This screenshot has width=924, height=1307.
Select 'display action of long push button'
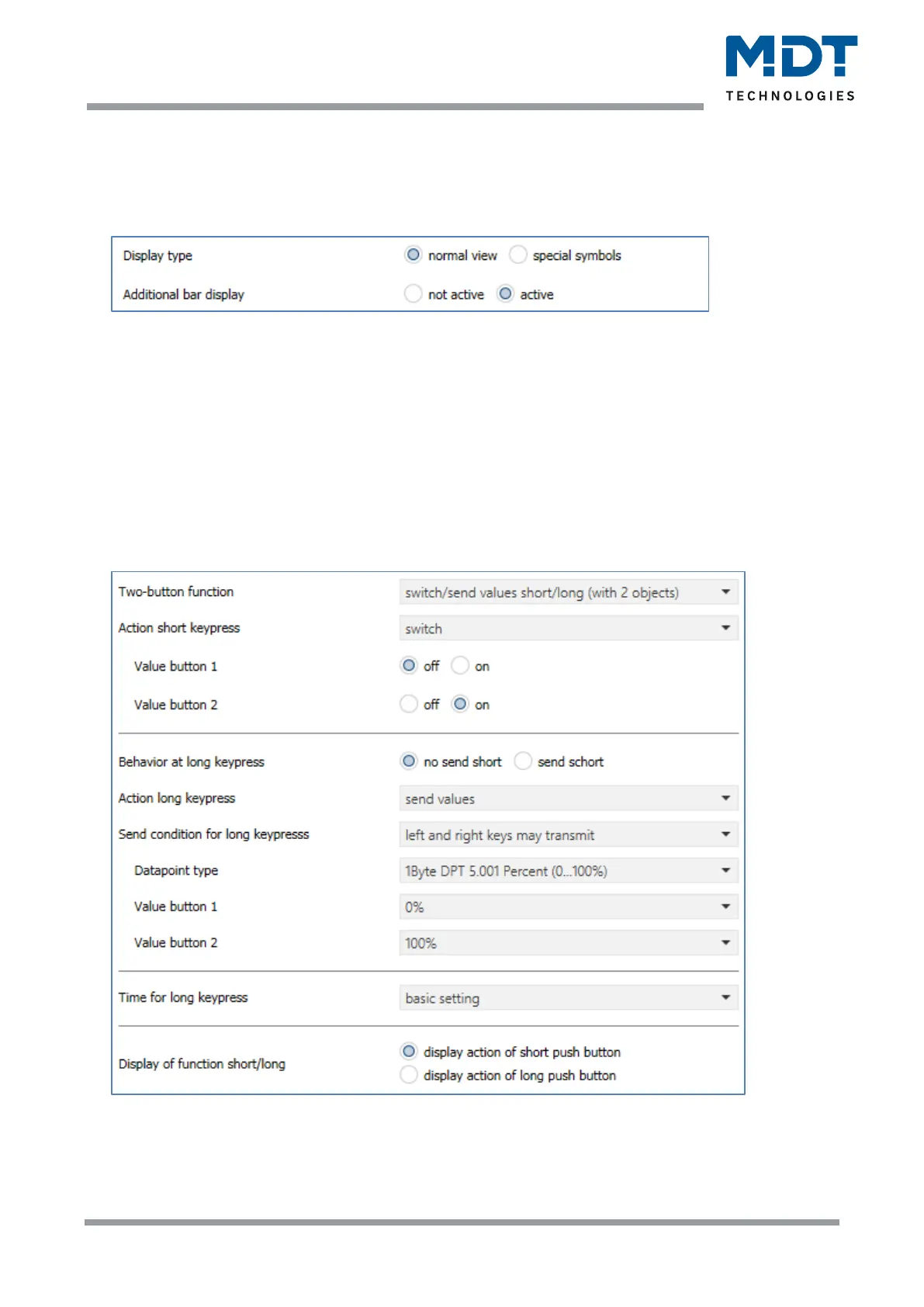click(409, 1075)
